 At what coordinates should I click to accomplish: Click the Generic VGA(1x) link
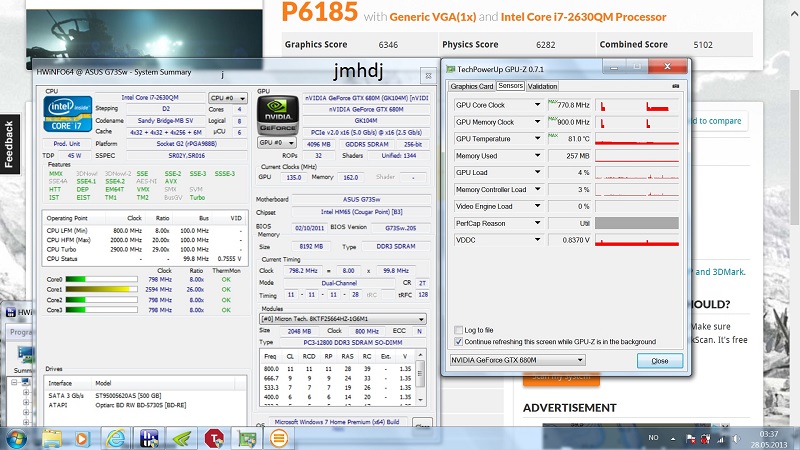[433, 17]
